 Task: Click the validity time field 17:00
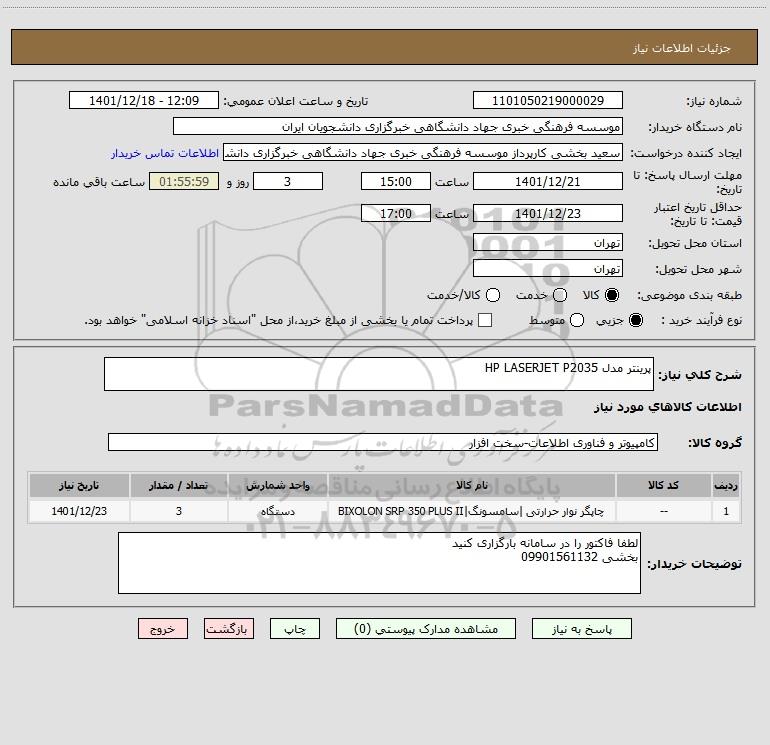396,213
